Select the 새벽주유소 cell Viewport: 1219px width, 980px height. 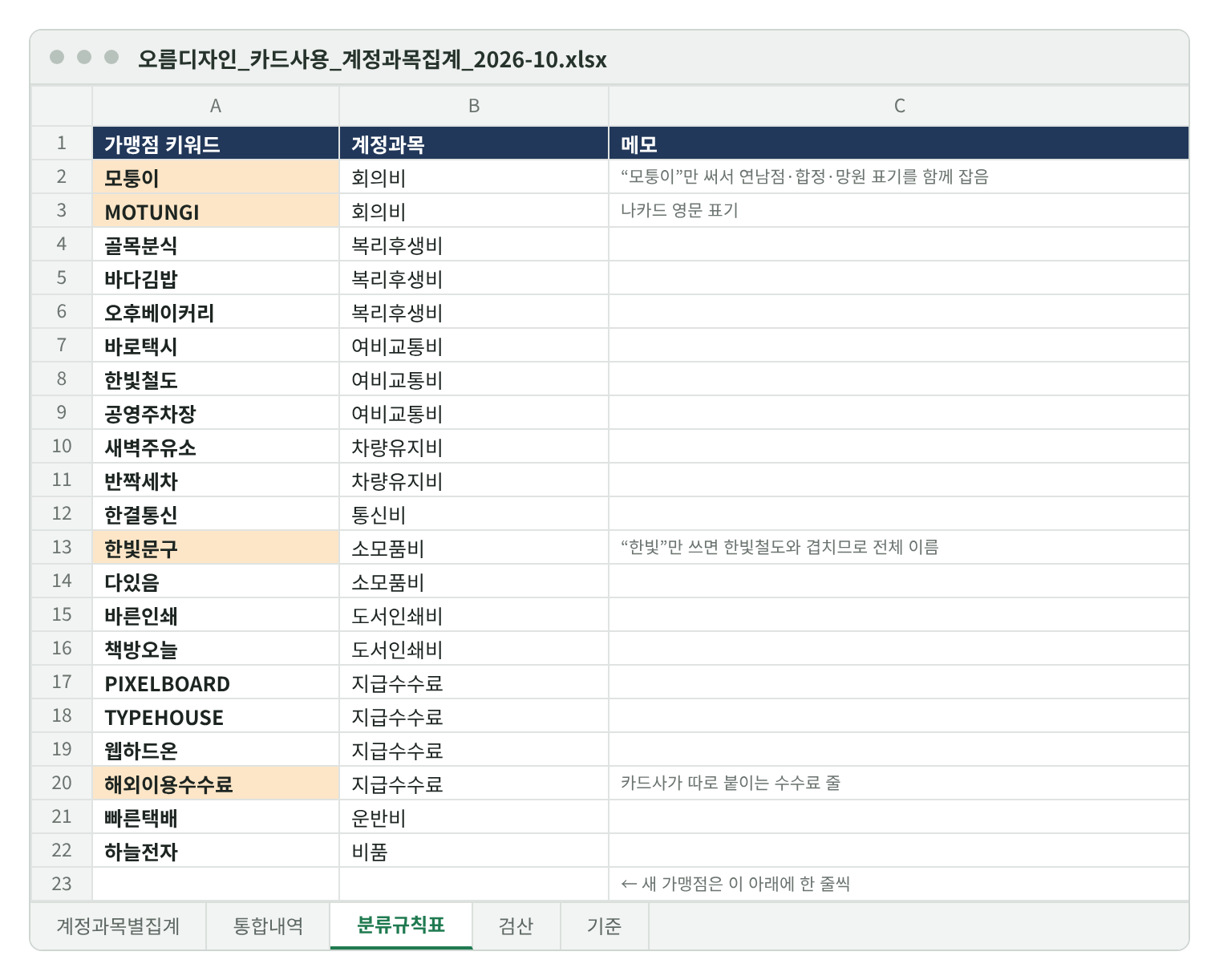tap(216, 447)
